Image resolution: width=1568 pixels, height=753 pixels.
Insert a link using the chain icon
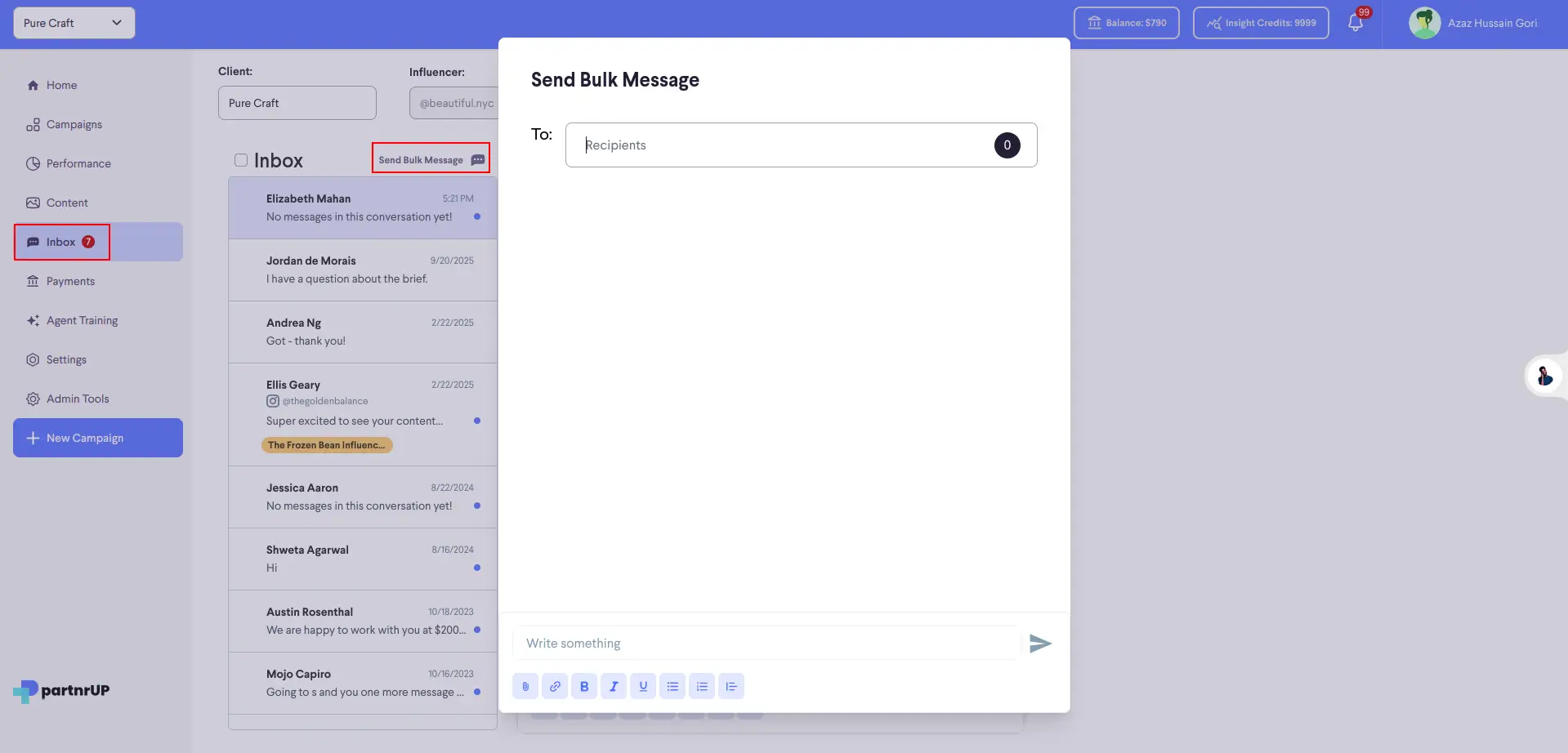[555, 686]
